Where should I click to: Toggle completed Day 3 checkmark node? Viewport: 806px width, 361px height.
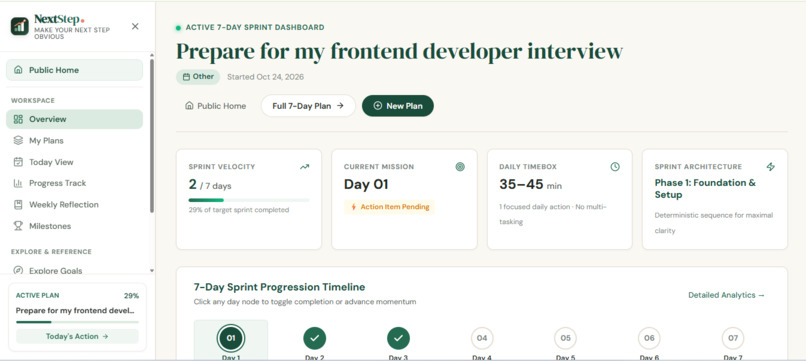coord(398,338)
